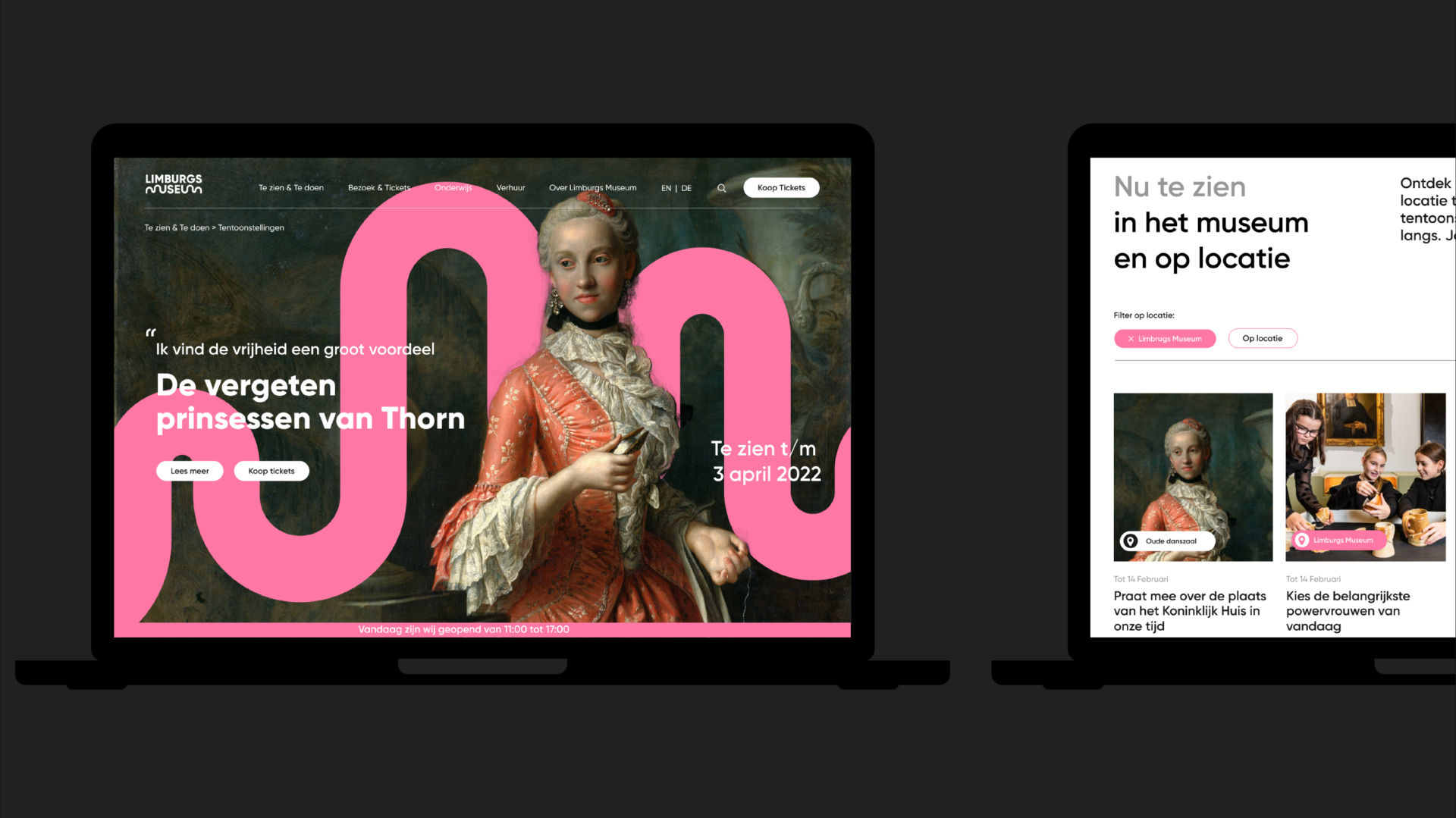This screenshot has width=1456, height=818.
Task: Click the Limburgs Museum logo
Action: point(174,184)
